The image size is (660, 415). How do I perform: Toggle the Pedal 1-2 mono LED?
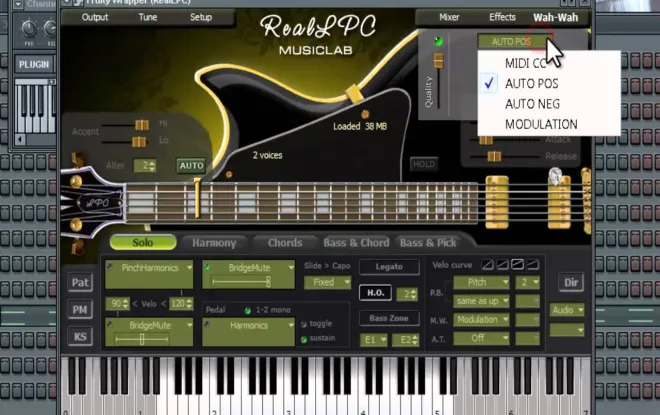pos(248,311)
